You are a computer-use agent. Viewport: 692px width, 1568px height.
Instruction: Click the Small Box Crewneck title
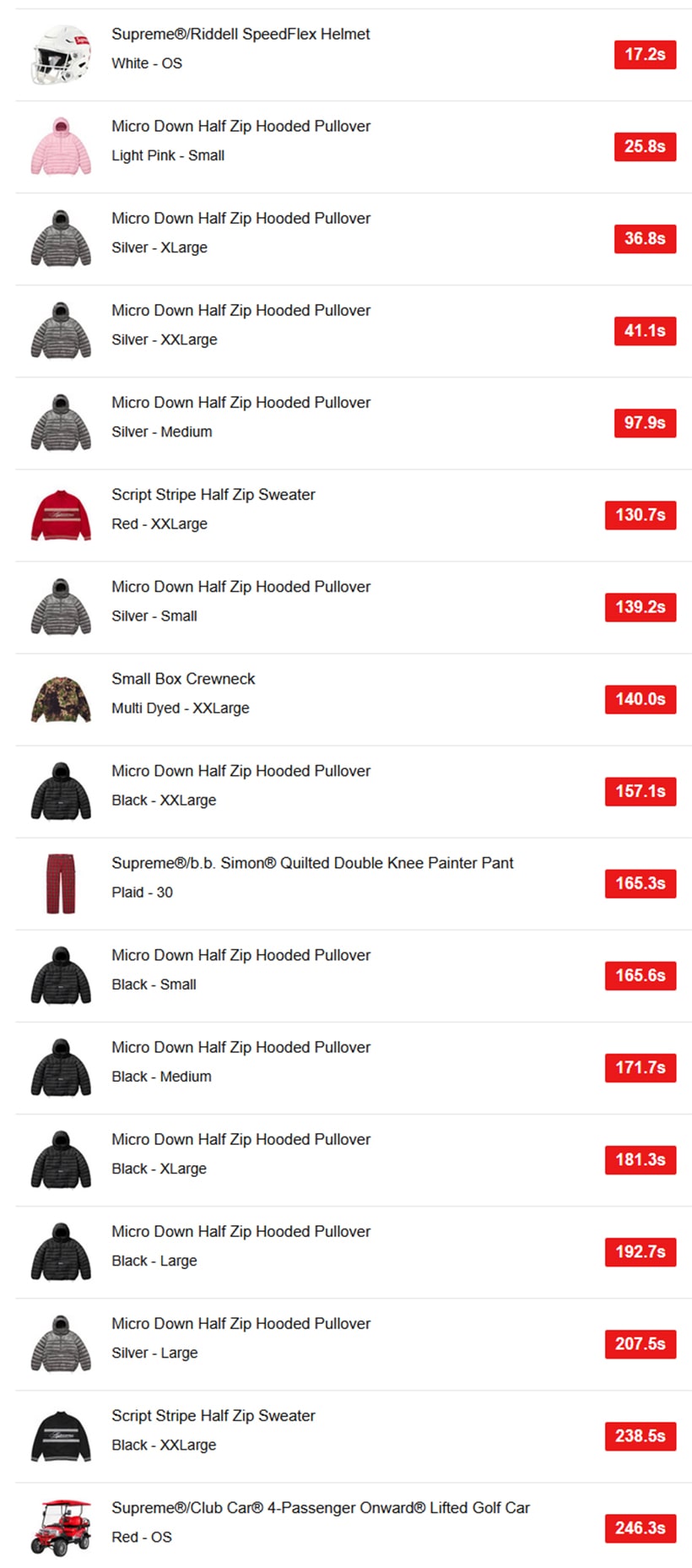coord(183,679)
